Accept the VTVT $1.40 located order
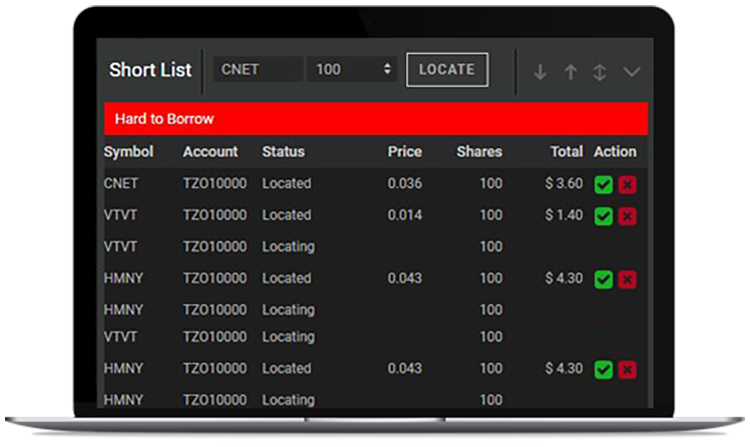The height and width of the screenshot is (447, 750). [603, 216]
